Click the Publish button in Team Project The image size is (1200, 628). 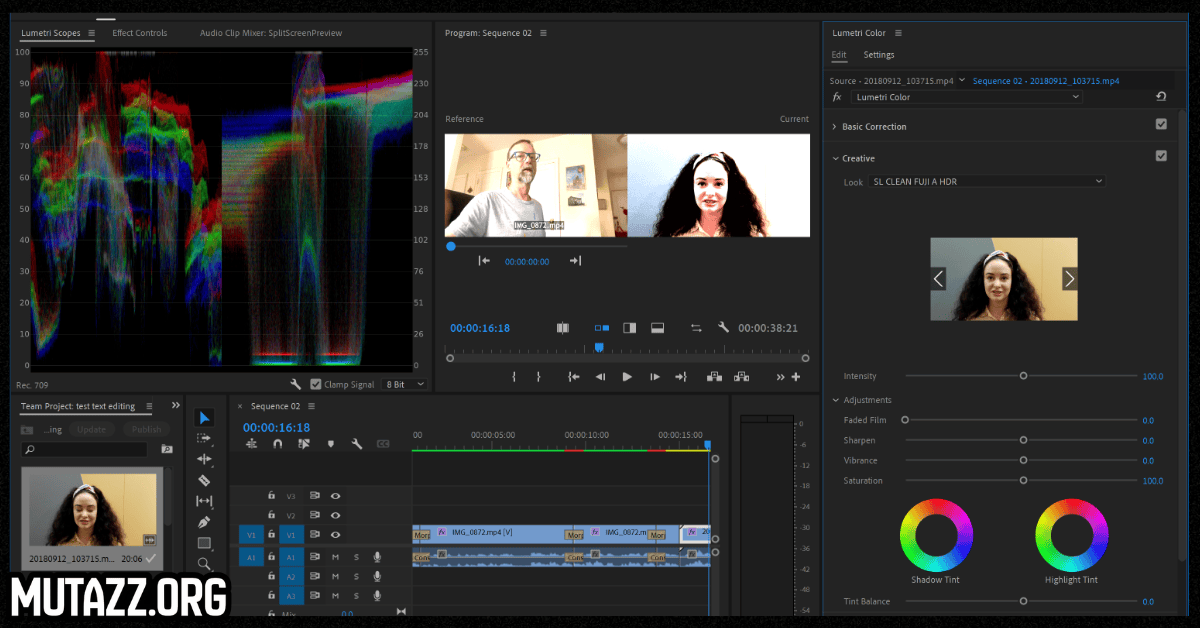[146, 429]
